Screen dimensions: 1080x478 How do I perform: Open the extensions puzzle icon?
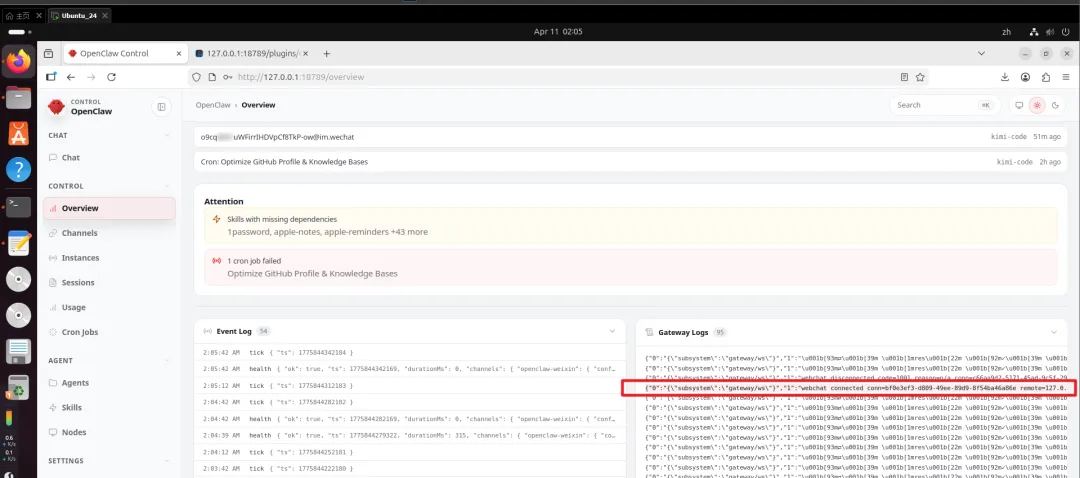point(1046,77)
